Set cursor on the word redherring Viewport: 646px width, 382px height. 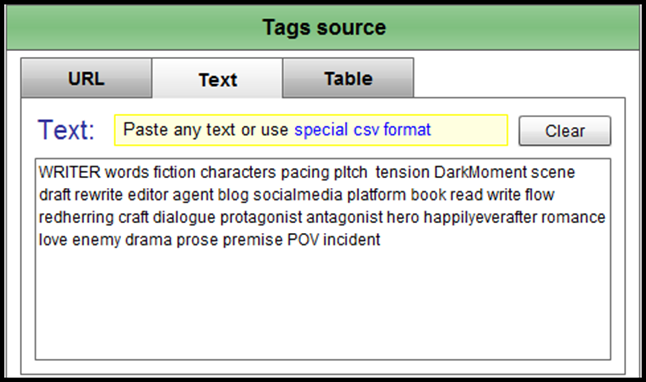76,218
